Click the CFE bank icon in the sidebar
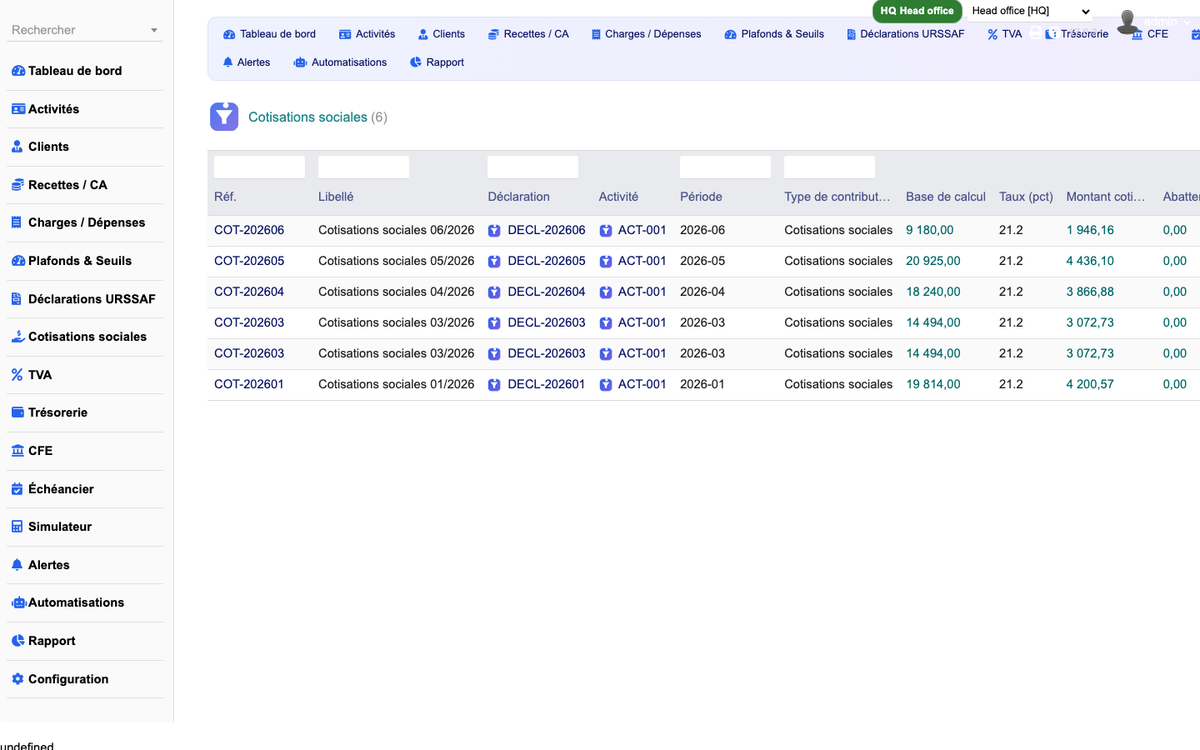1200x750 pixels. click(18, 451)
